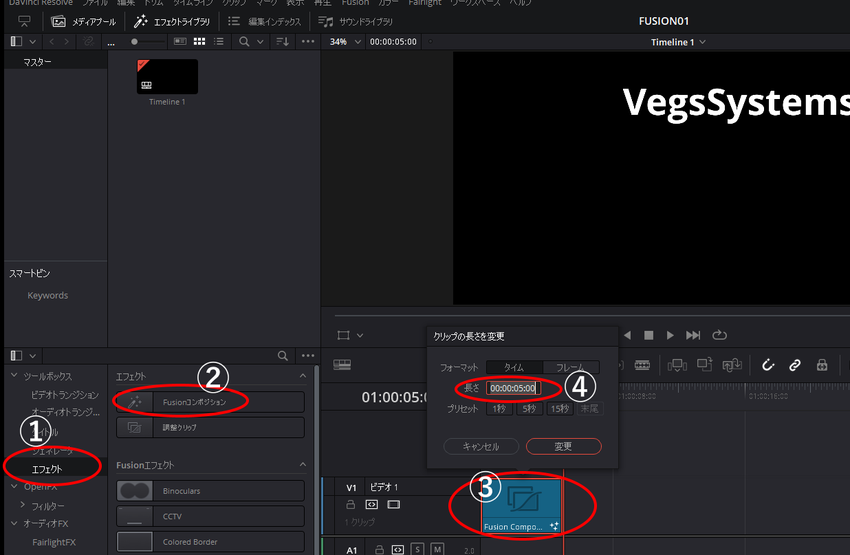Click the 変更 (Change) button in the dialog
The image size is (850, 555).
coord(563,447)
